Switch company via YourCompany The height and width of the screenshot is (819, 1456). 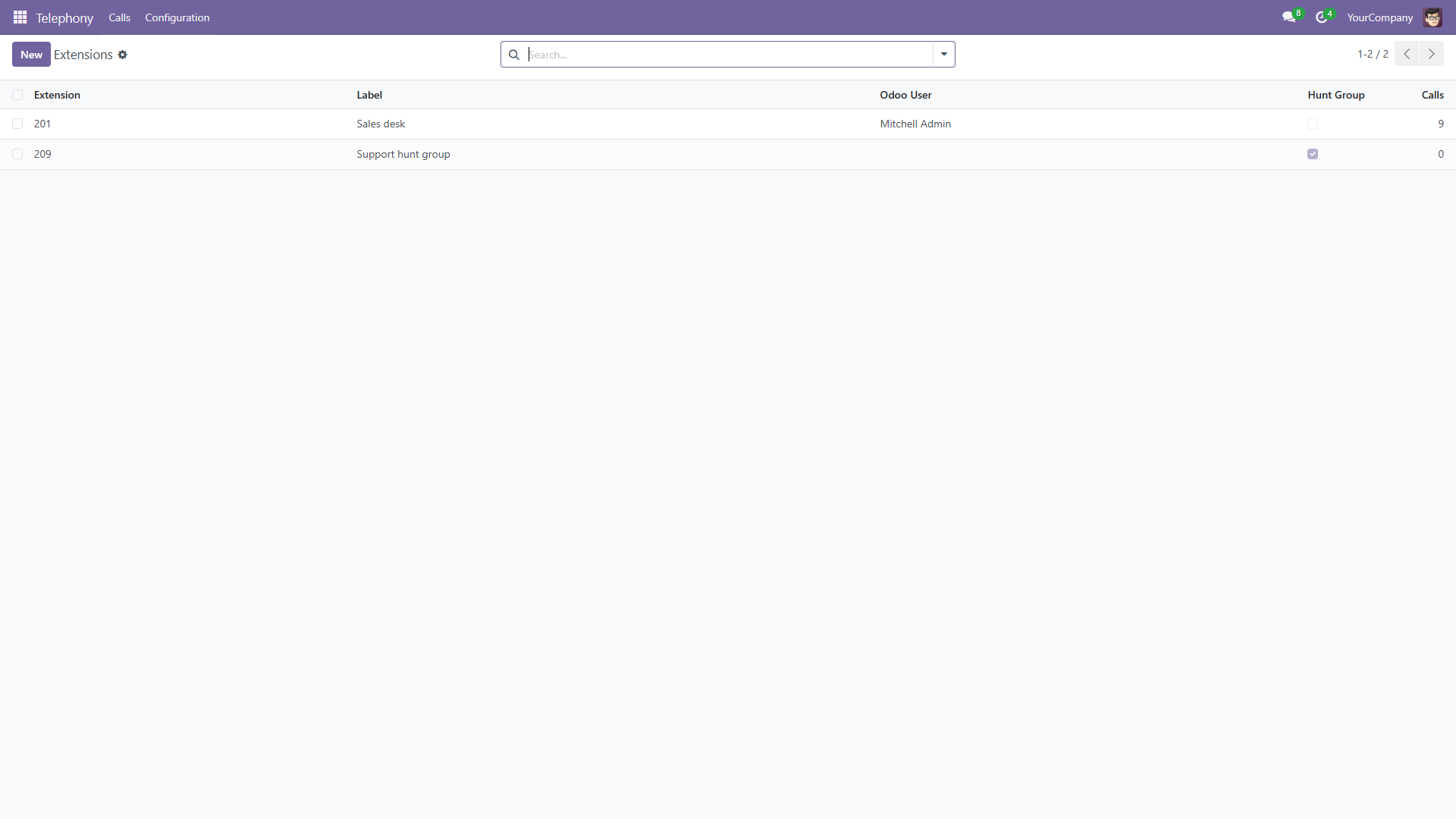coord(1379,17)
